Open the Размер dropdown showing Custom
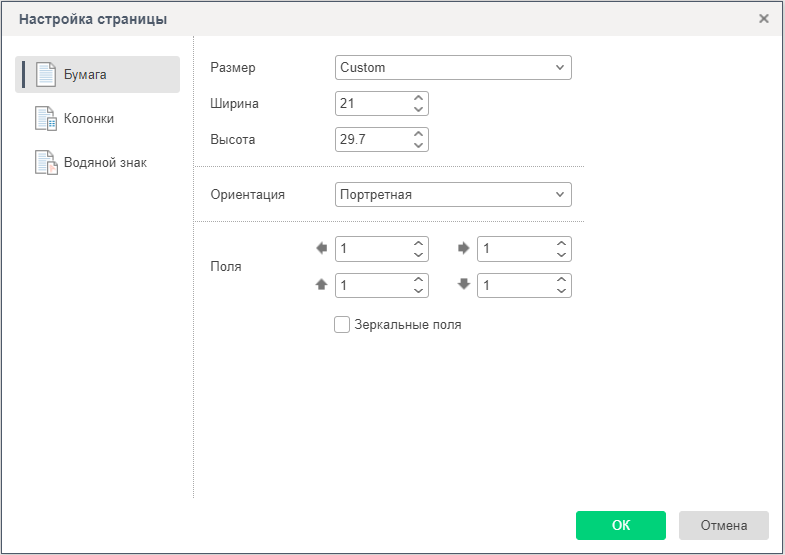The height and width of the screenshot is (555, 785). [x=453, y=68]
